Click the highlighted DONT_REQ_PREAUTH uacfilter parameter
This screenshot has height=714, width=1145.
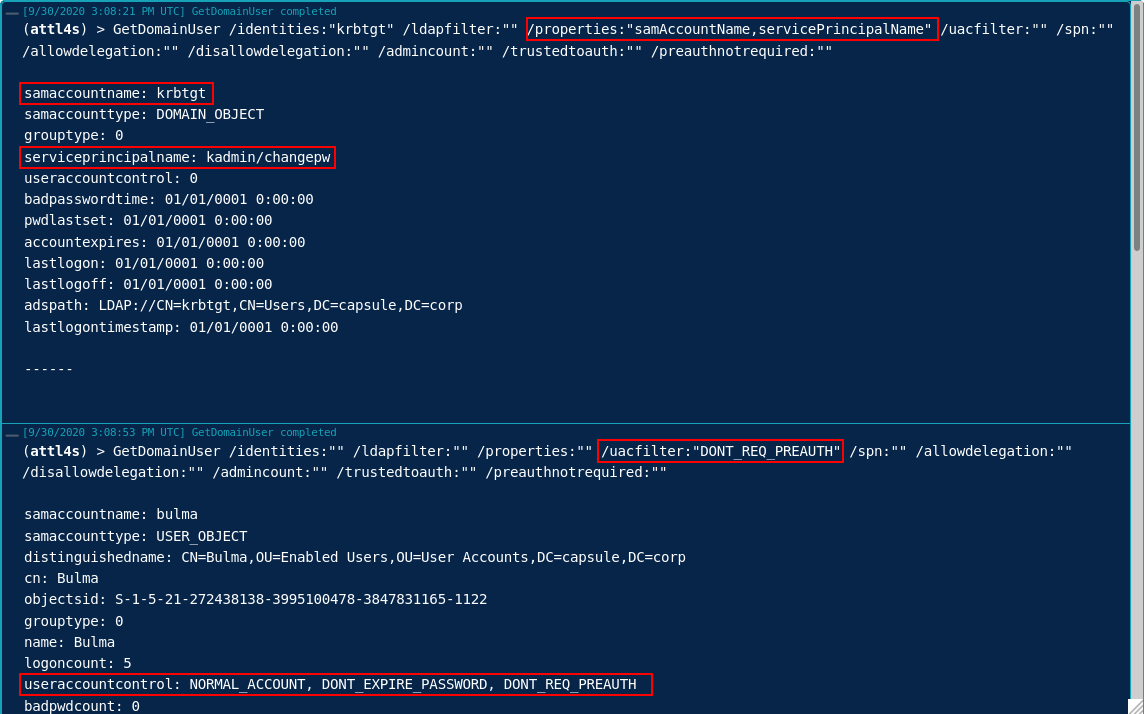(720, 451)
